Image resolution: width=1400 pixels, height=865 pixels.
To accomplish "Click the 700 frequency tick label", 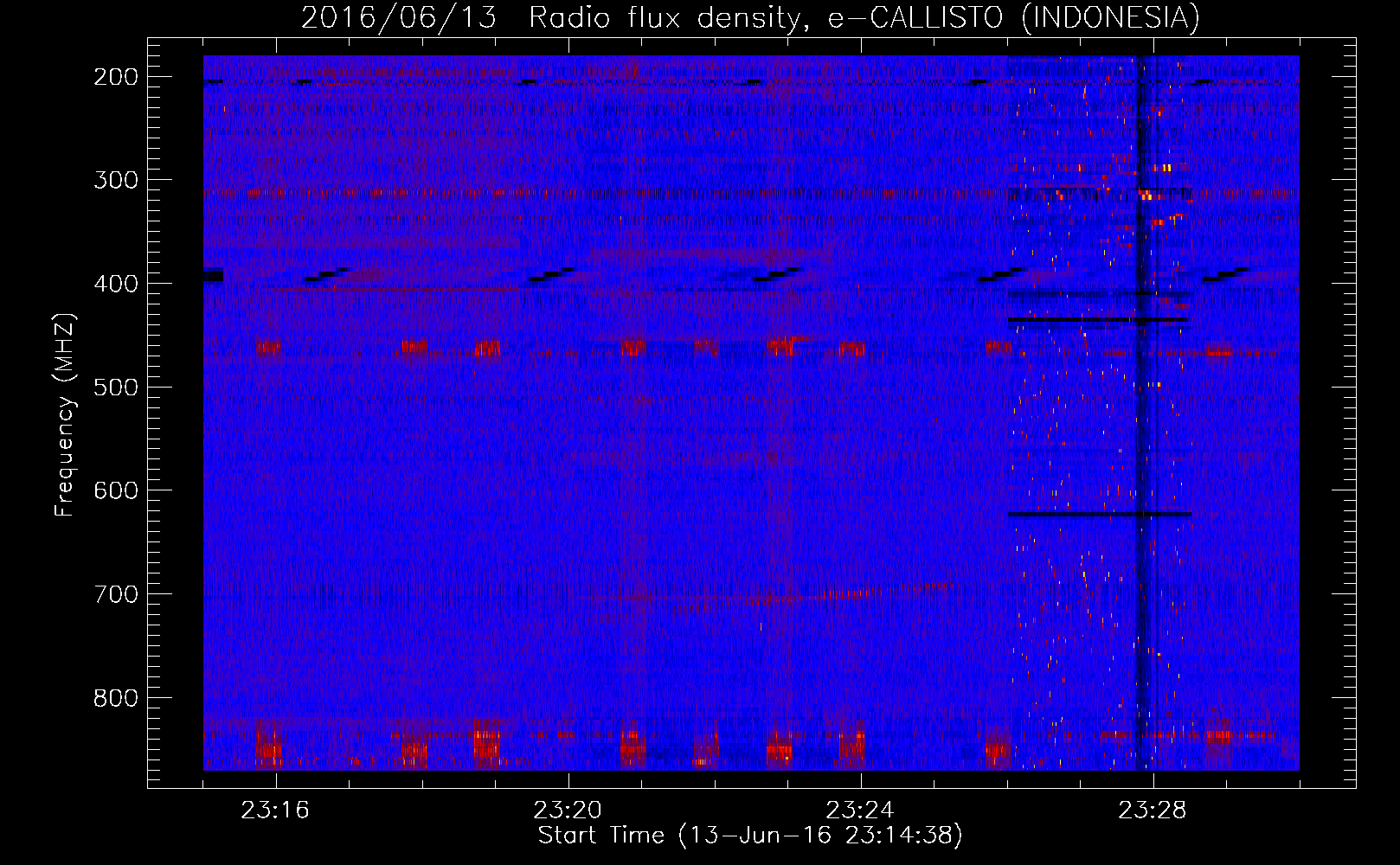I will pyautogui.click(x=116, y=594).
